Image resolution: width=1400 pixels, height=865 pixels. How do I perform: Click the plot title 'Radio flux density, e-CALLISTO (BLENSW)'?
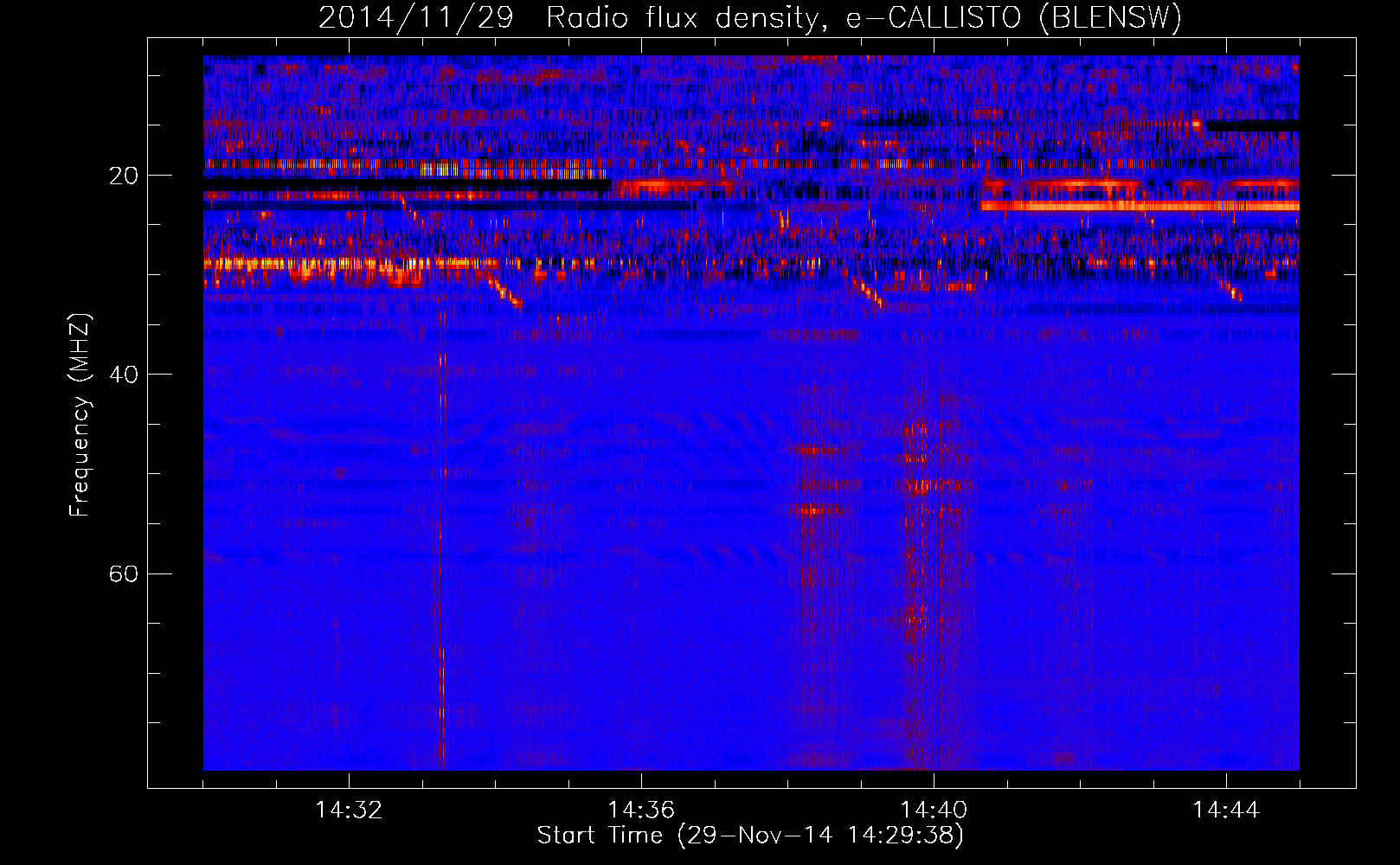coord(864,18)
